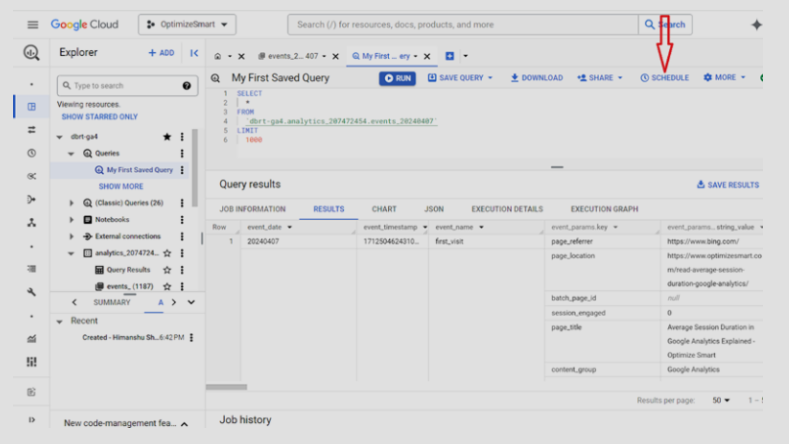Viewport: 789px width, 444px height.
Task: Switch to the JSON tab
Action: click(x=434, y=209)
